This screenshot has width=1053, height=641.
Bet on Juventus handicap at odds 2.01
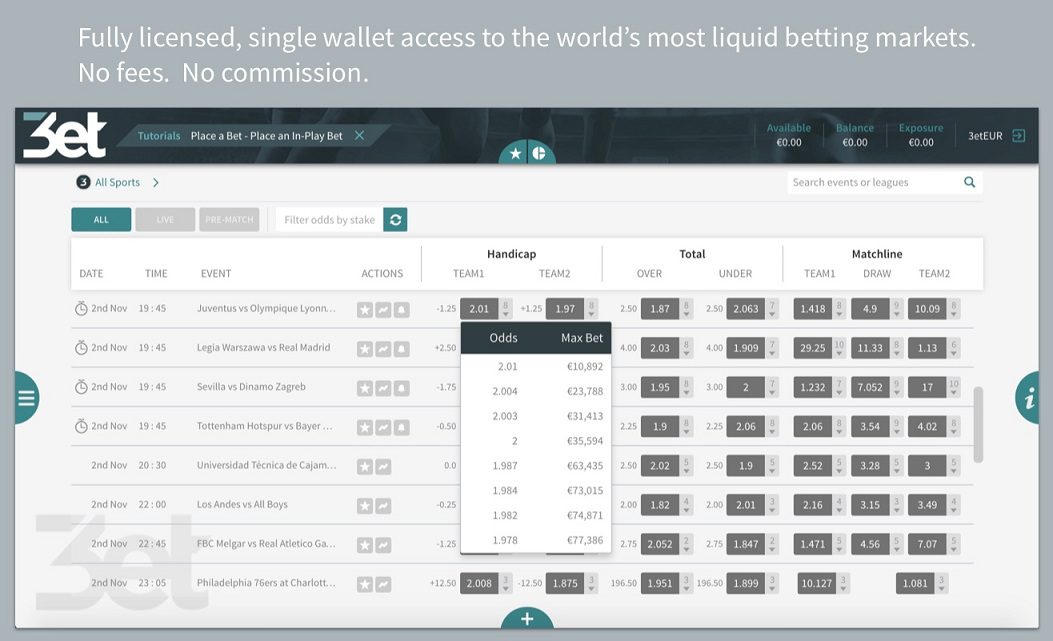point(479,308)
